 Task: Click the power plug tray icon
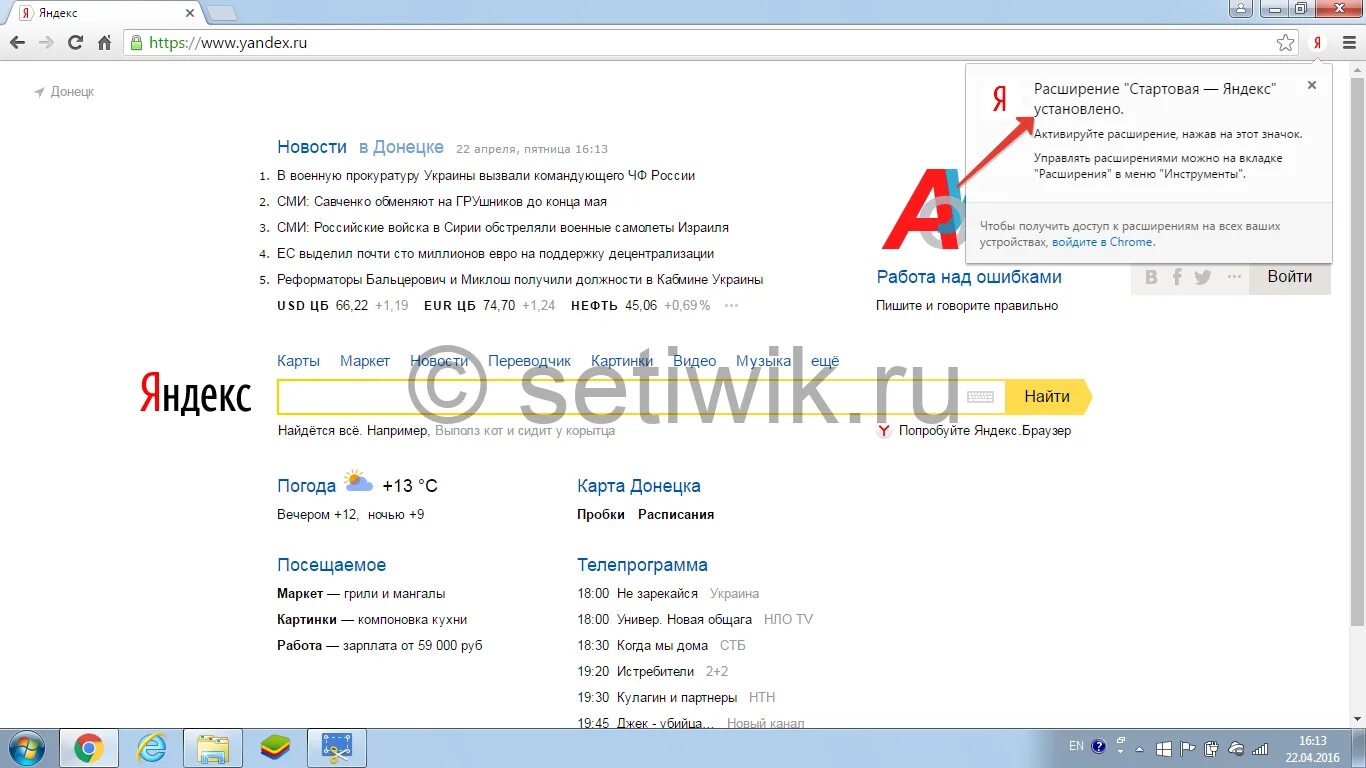1212,748
